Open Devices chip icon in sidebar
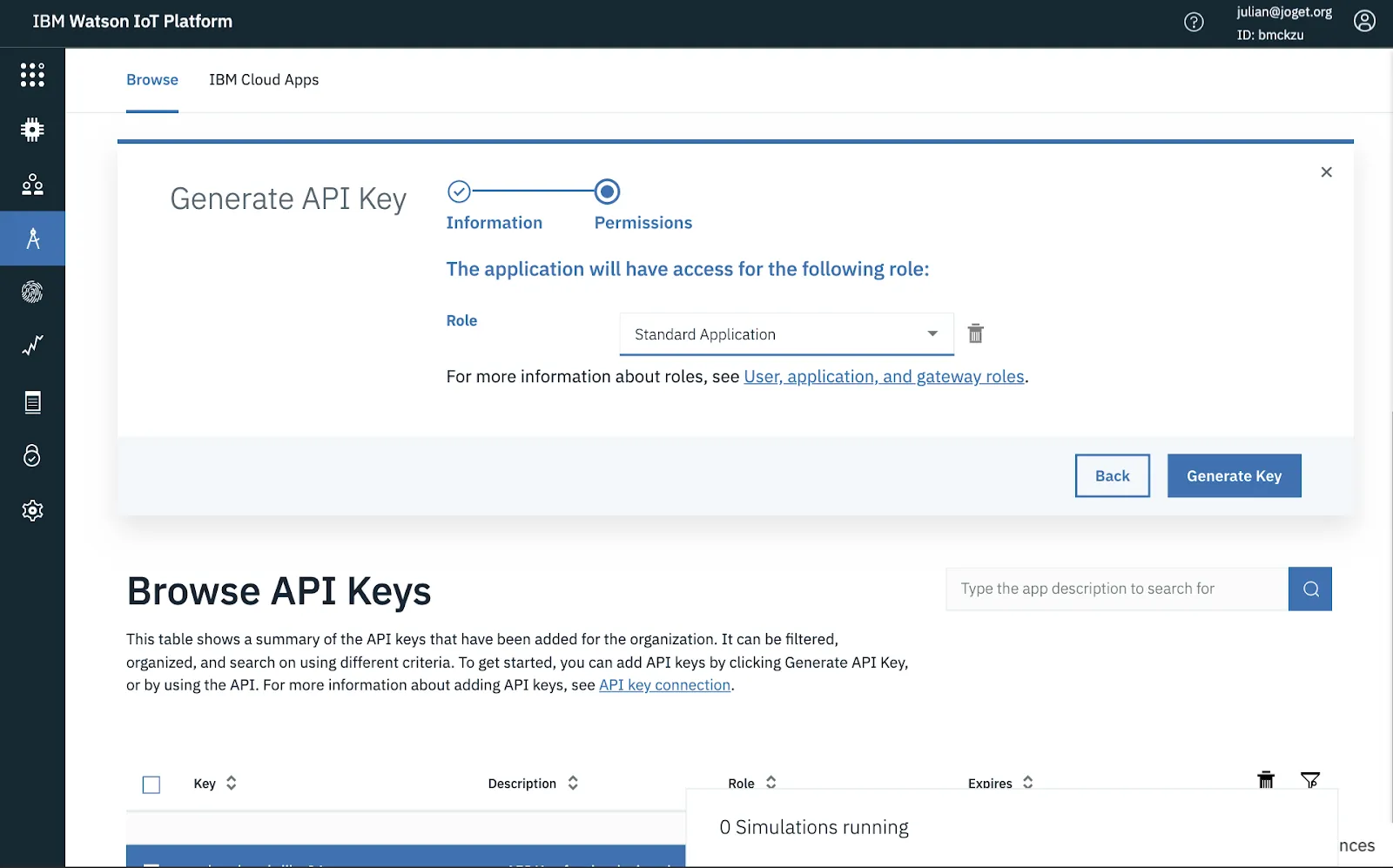1393x868 pixels. pos(32,130)
